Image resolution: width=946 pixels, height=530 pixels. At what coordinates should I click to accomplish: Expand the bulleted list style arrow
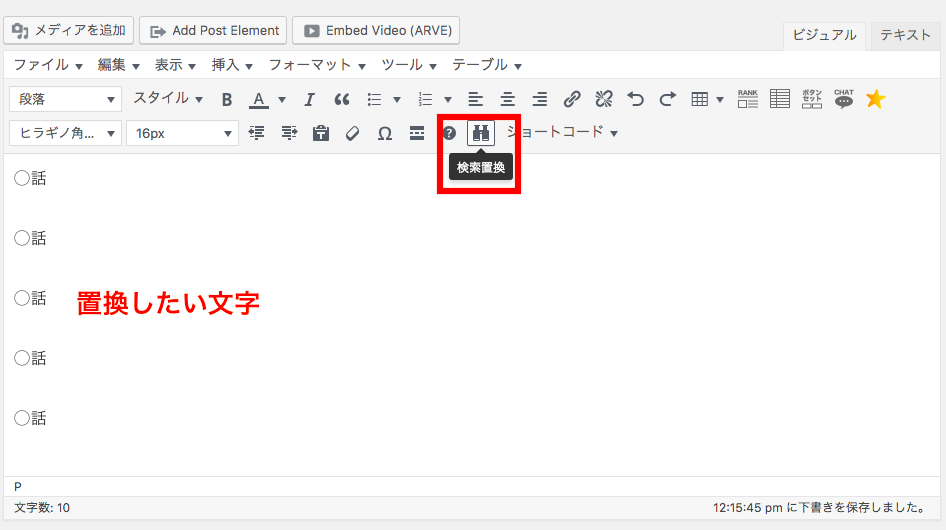click(397, 100)
